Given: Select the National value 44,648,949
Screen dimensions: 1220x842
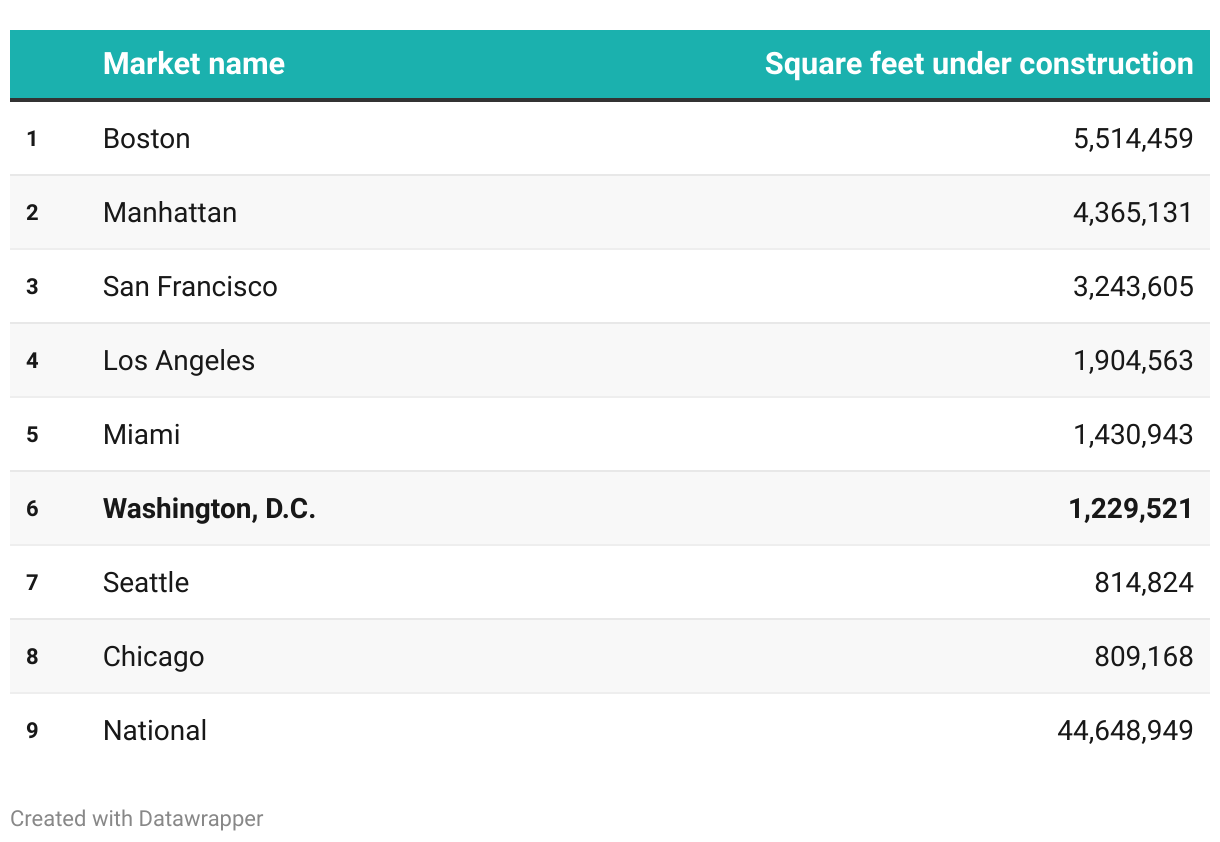Looking at the screenshot, I should click(x=1125, y=731).
